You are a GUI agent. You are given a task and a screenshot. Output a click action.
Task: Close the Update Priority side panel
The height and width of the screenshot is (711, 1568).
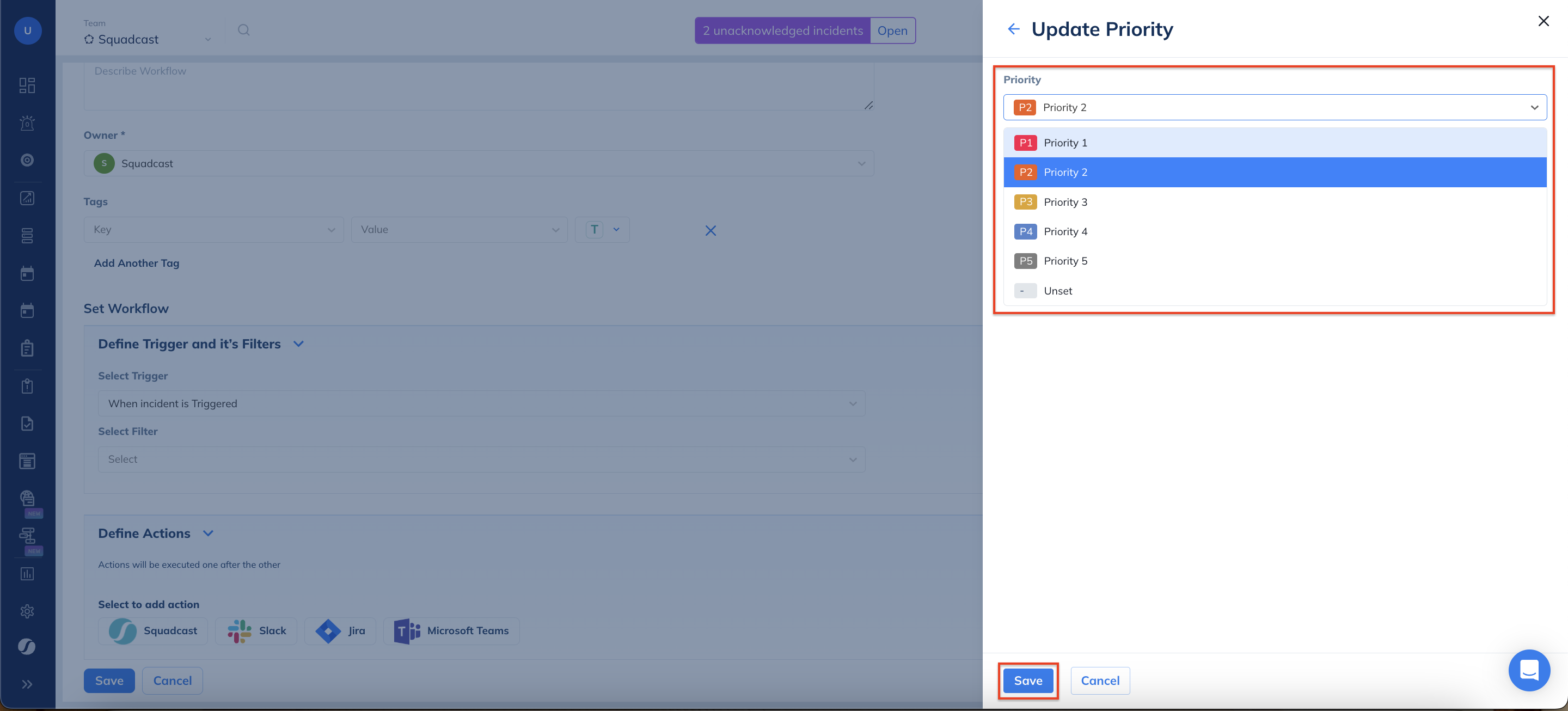[1543, 21]
